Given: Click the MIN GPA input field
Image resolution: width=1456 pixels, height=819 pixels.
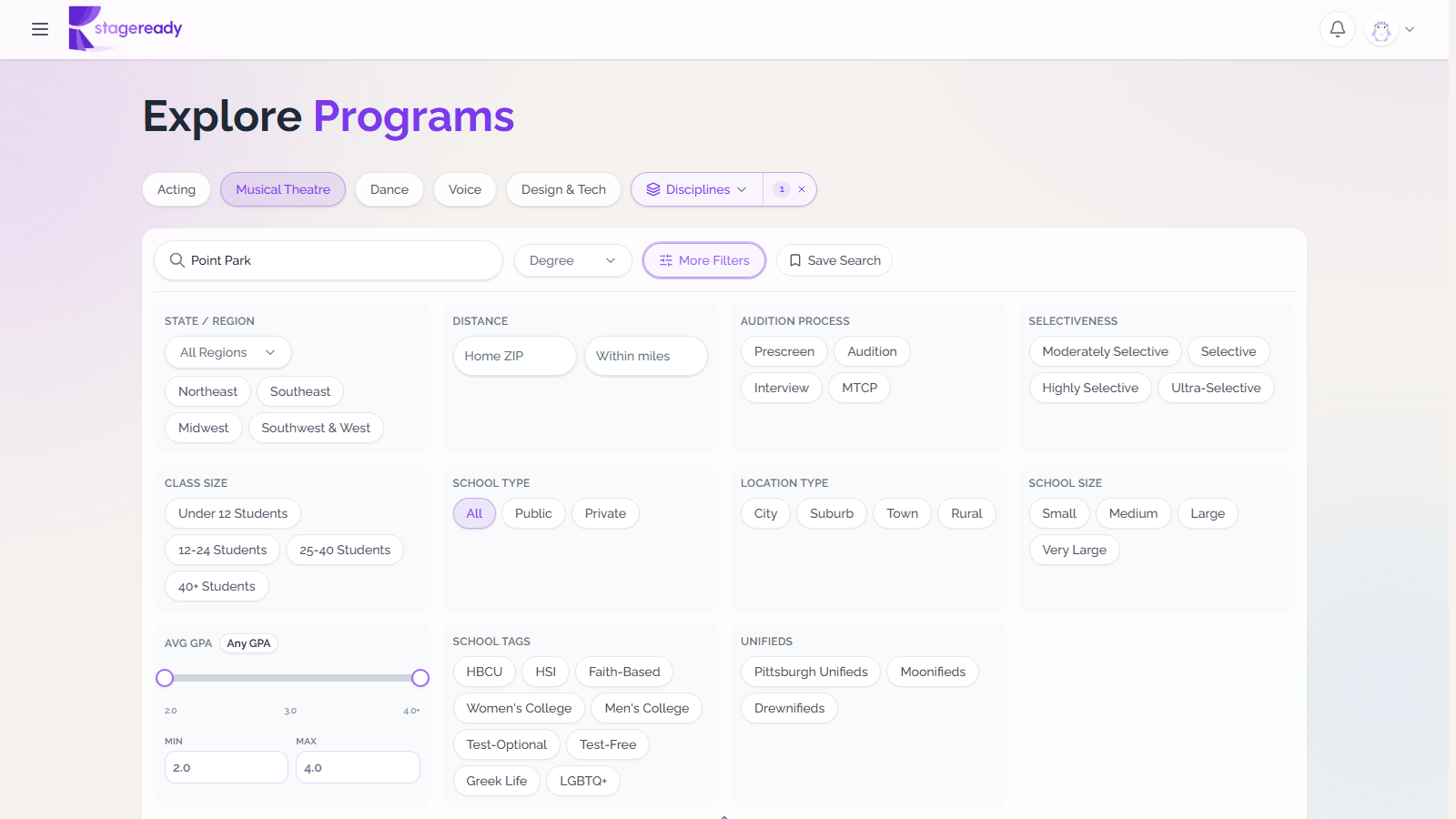Looking at the screenshot, I should [227, 767].
